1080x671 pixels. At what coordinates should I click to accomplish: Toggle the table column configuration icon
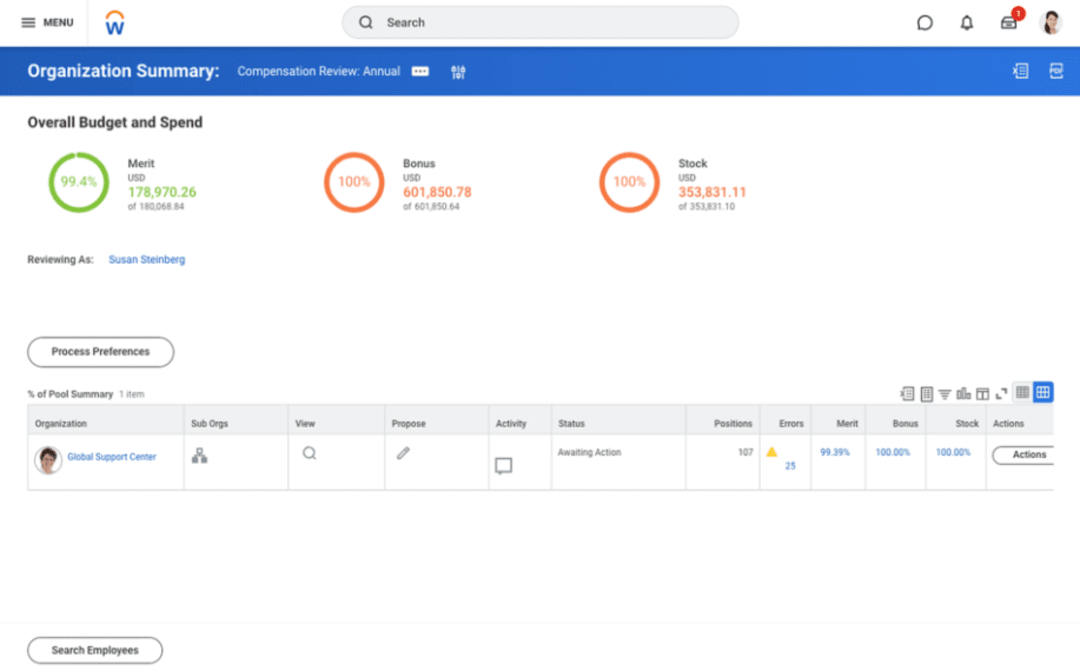982,393
